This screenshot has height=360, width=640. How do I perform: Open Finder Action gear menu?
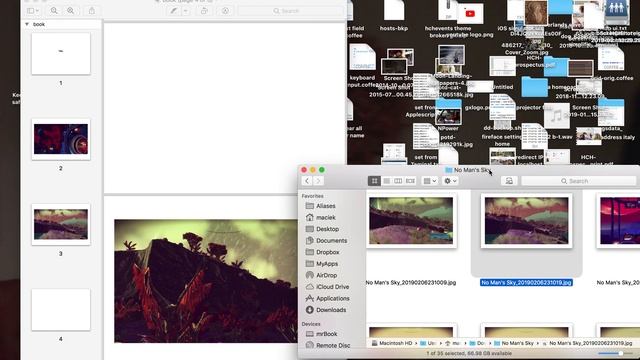(x=451, y=181)
